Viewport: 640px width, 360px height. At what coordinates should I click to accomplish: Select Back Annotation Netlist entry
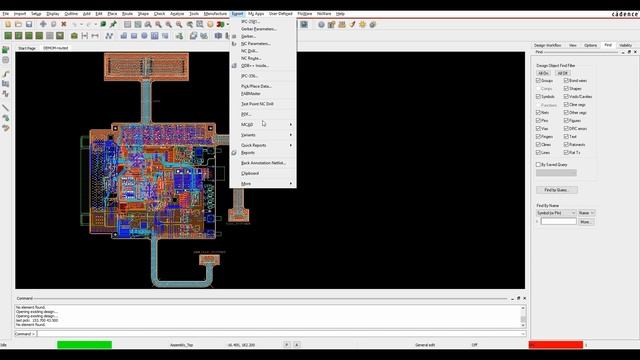(263, 163)
